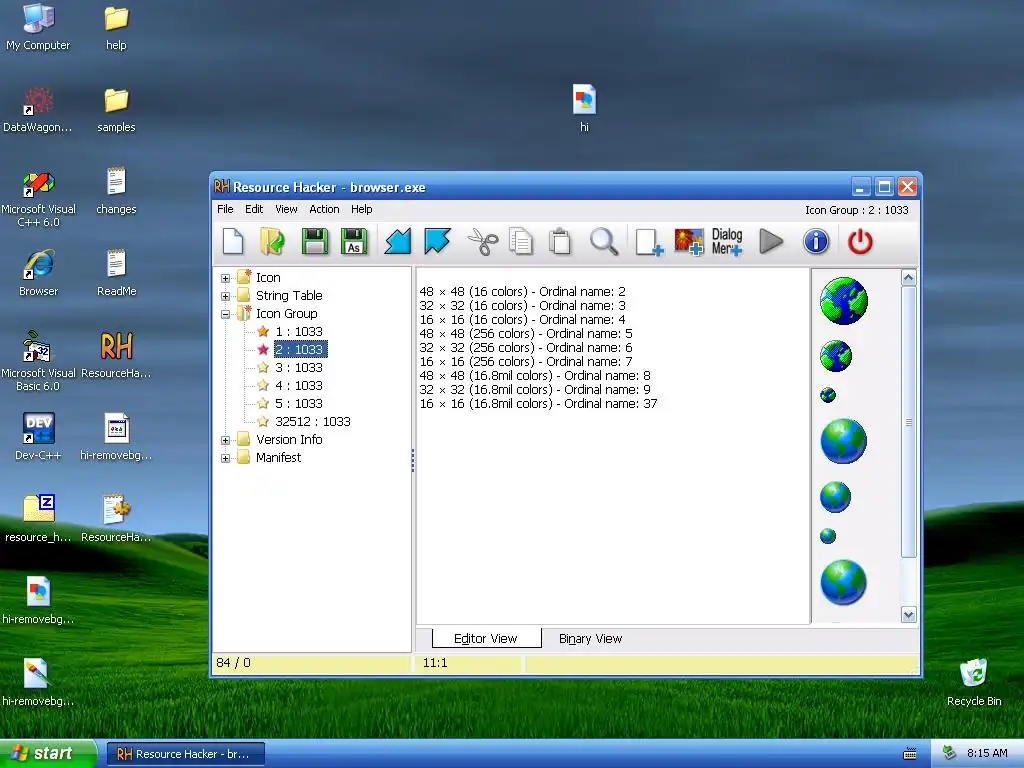Click the DataWagon desktop shortcut
Screen dimensions: 1024x768
(38, 110)
